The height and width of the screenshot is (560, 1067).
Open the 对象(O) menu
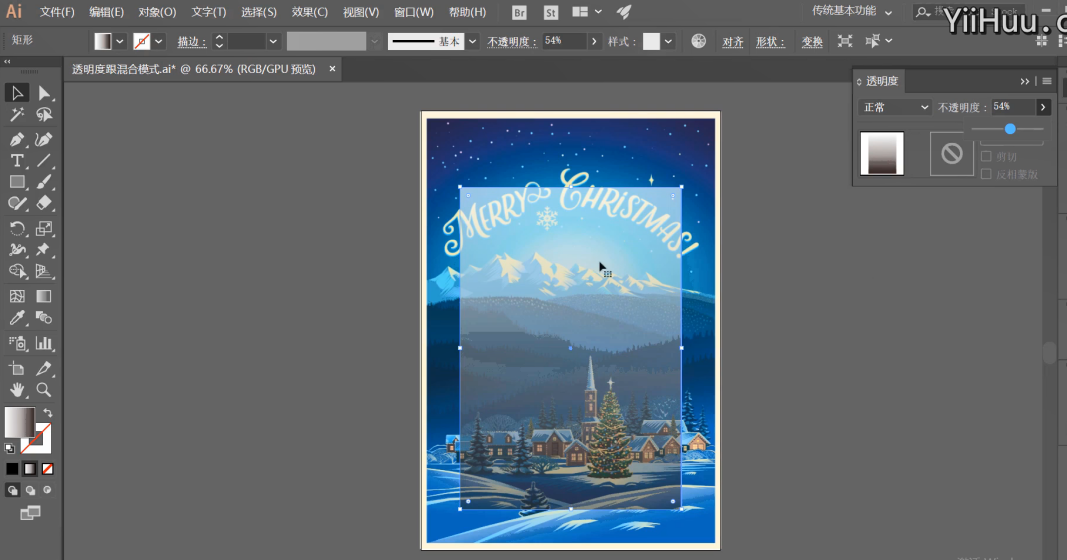pyautogui.click(x=157, y=12)
